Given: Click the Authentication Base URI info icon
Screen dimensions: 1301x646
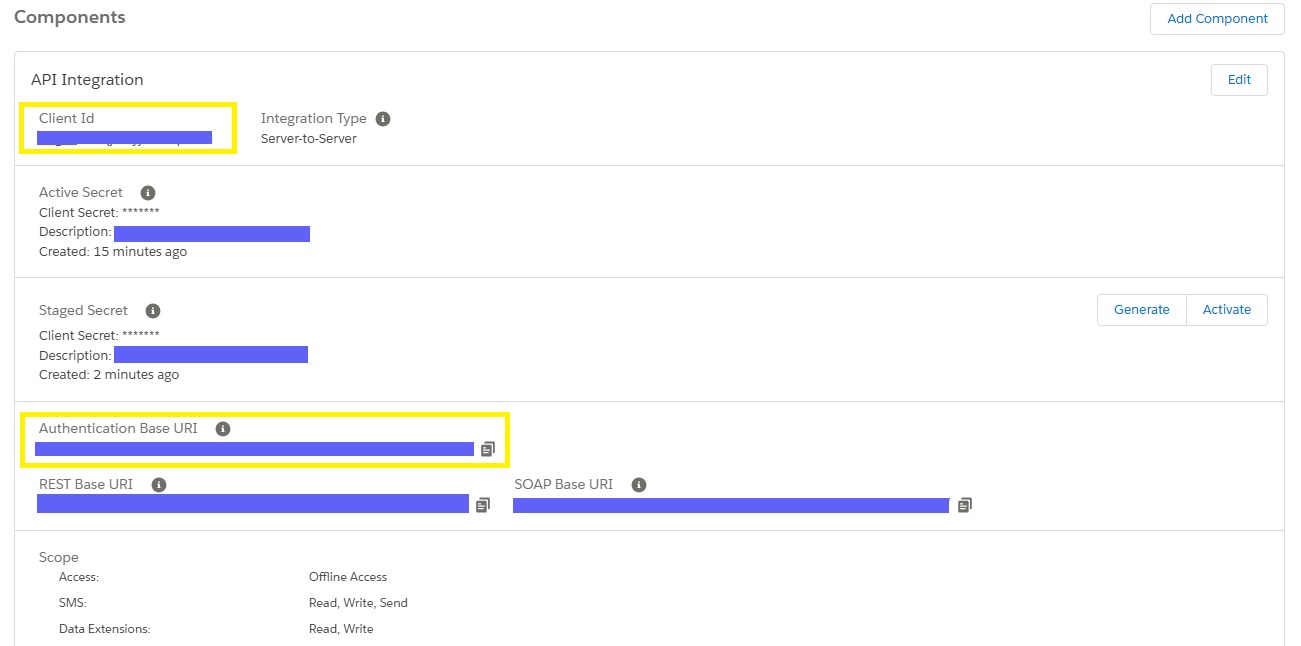Looking at the screenshot, I should [x=223, y=429].
